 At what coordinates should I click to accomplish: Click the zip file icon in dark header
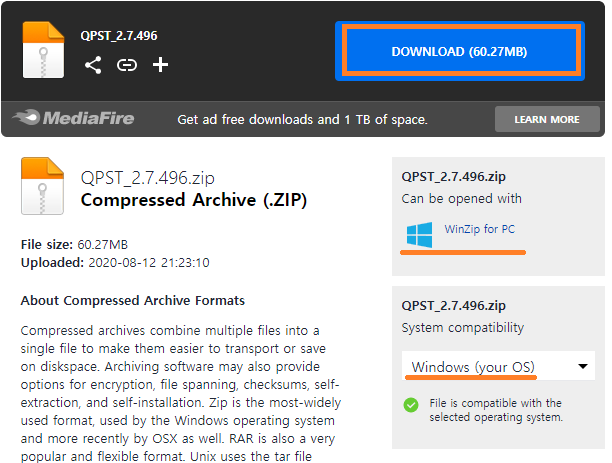pyautogui.click(x=43, y=50)
